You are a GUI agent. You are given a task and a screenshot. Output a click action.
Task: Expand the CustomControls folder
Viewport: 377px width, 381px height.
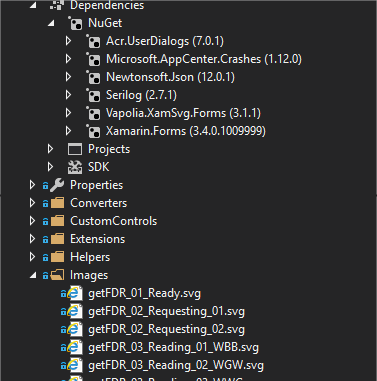(32, 221)
